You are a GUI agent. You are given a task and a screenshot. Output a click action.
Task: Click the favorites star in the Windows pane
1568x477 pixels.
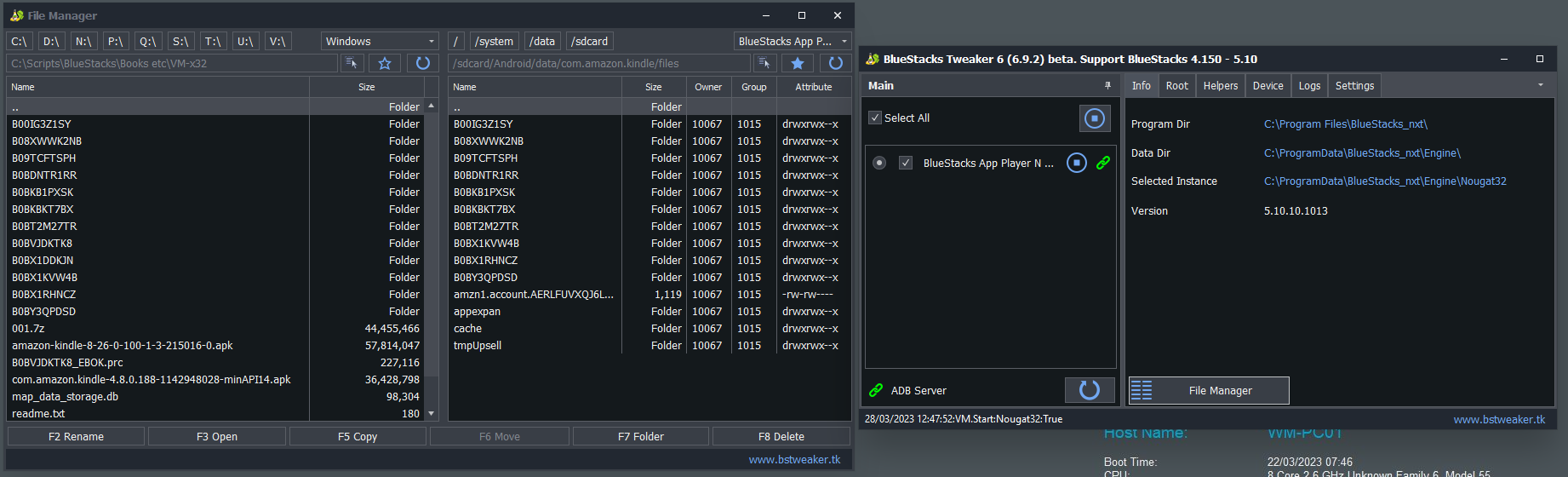pos(385,63)
